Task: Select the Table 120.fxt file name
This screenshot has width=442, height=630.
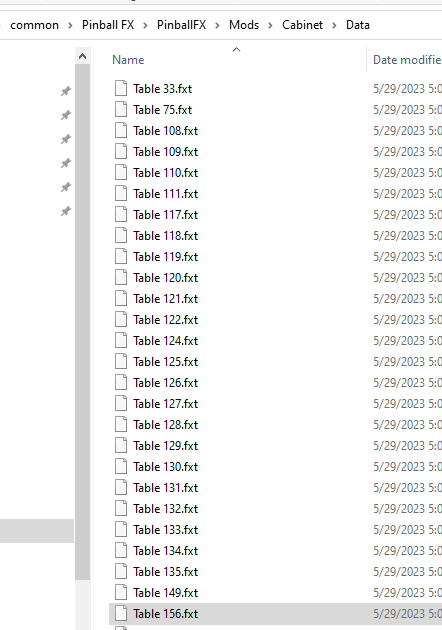Action: [x=166, y=278]
